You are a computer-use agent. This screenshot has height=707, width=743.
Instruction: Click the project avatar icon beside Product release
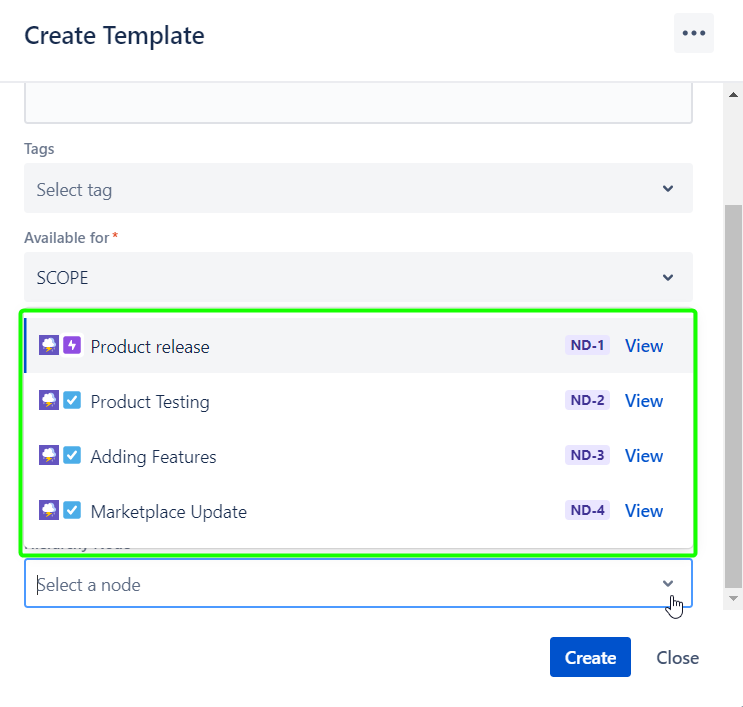point(48,346)
